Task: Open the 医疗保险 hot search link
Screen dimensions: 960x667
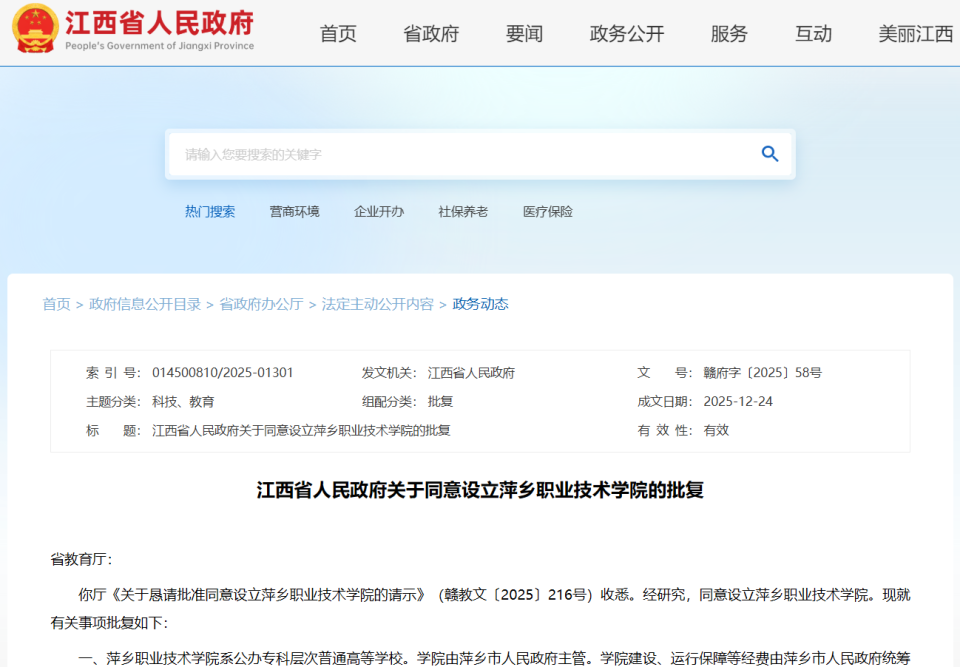Action: [x=545, y=211]
